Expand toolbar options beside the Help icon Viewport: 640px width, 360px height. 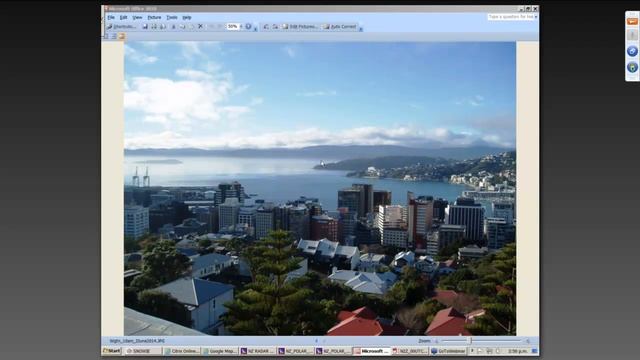click(x=256, y=29)
